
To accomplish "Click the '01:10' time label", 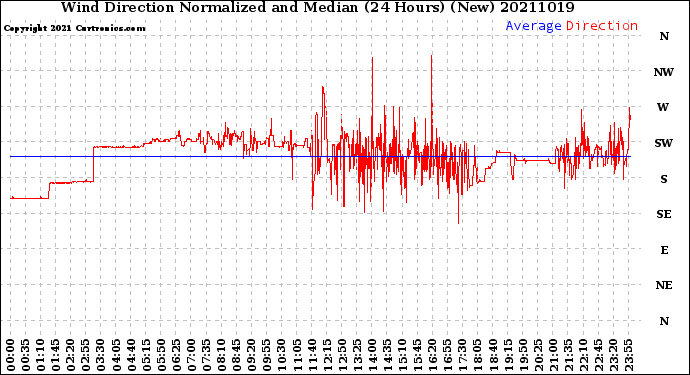I will pyautogui.click(x=40, y=355).
